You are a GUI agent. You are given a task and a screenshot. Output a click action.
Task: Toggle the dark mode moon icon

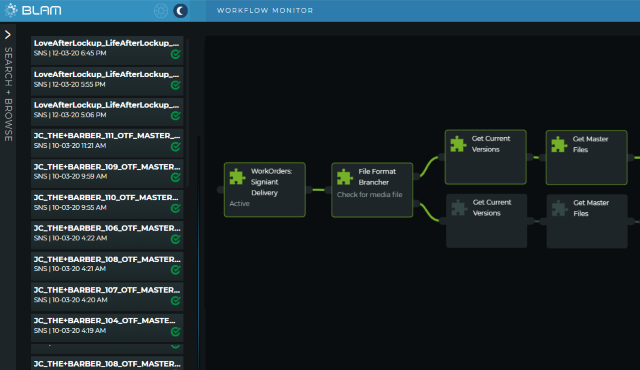click(180, 11)
